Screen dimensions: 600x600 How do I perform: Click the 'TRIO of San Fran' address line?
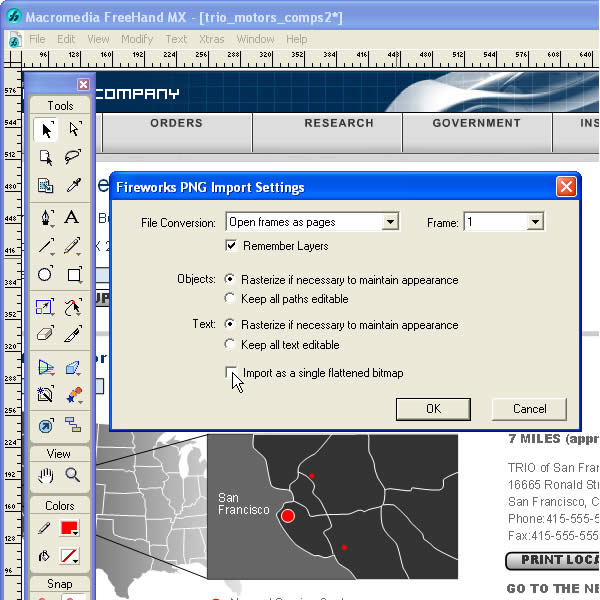tap(553, 468)
